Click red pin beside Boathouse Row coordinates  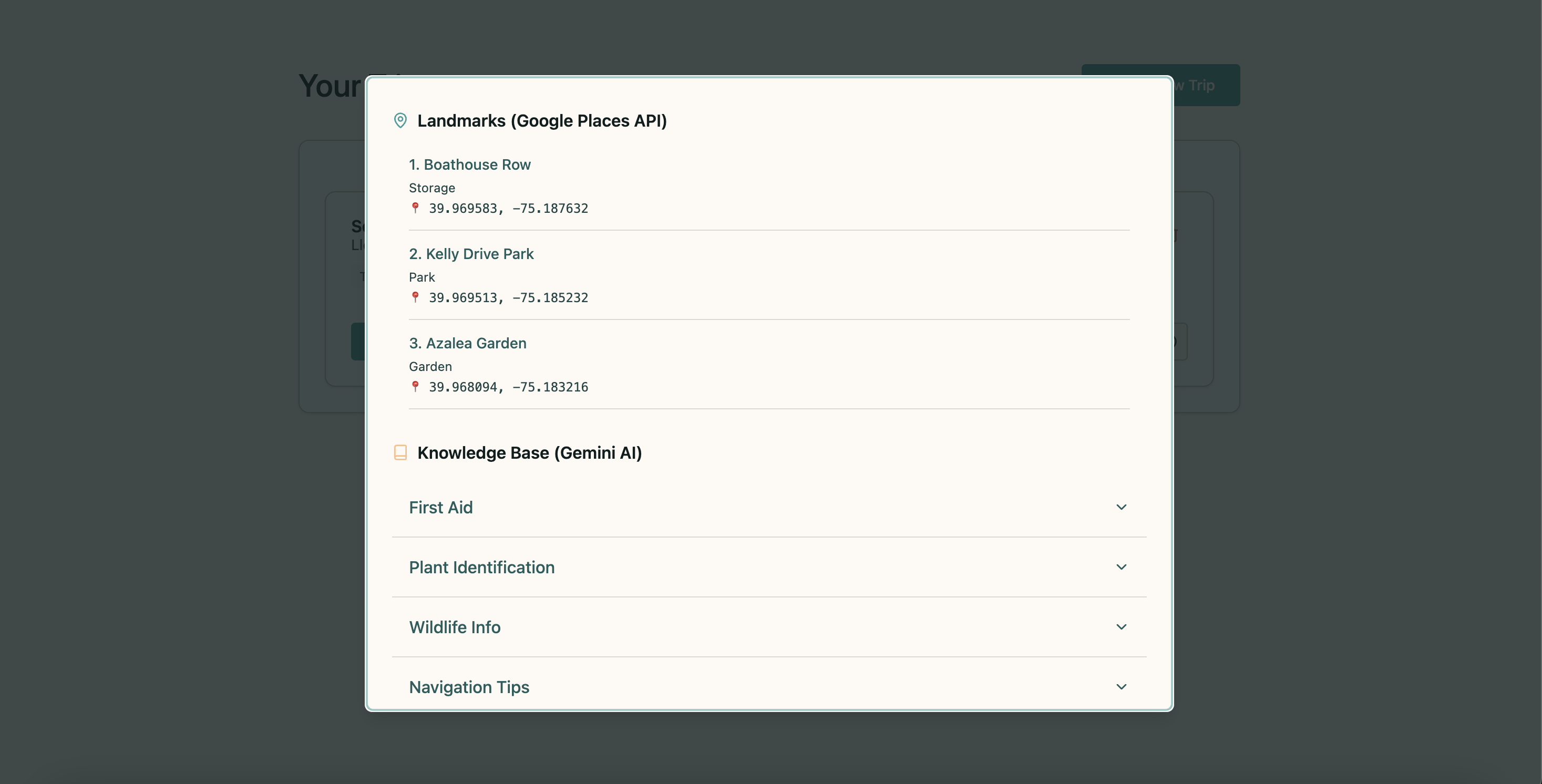[415, 208]
